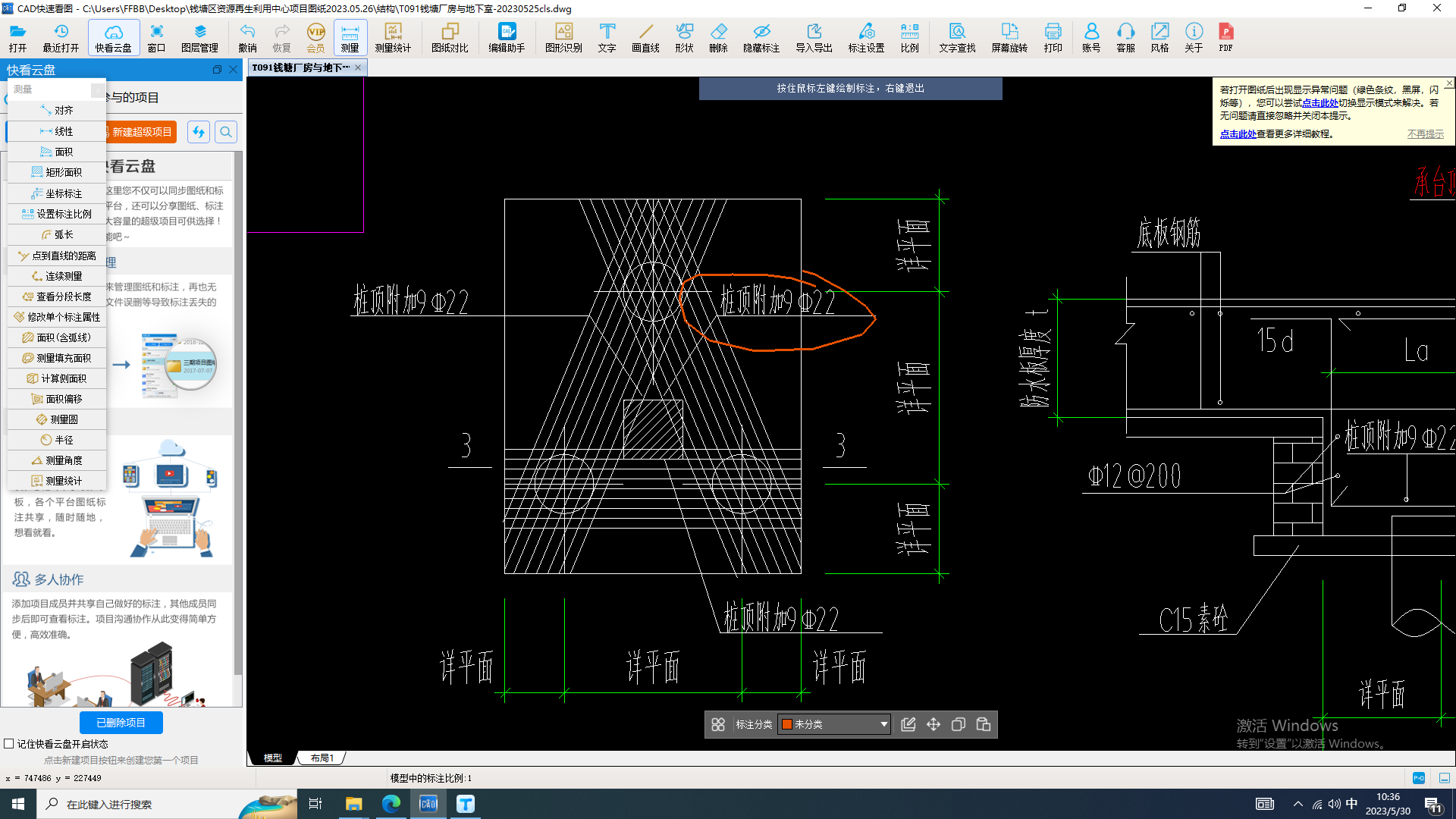Click the grid icon beside 标注分类

718,724
